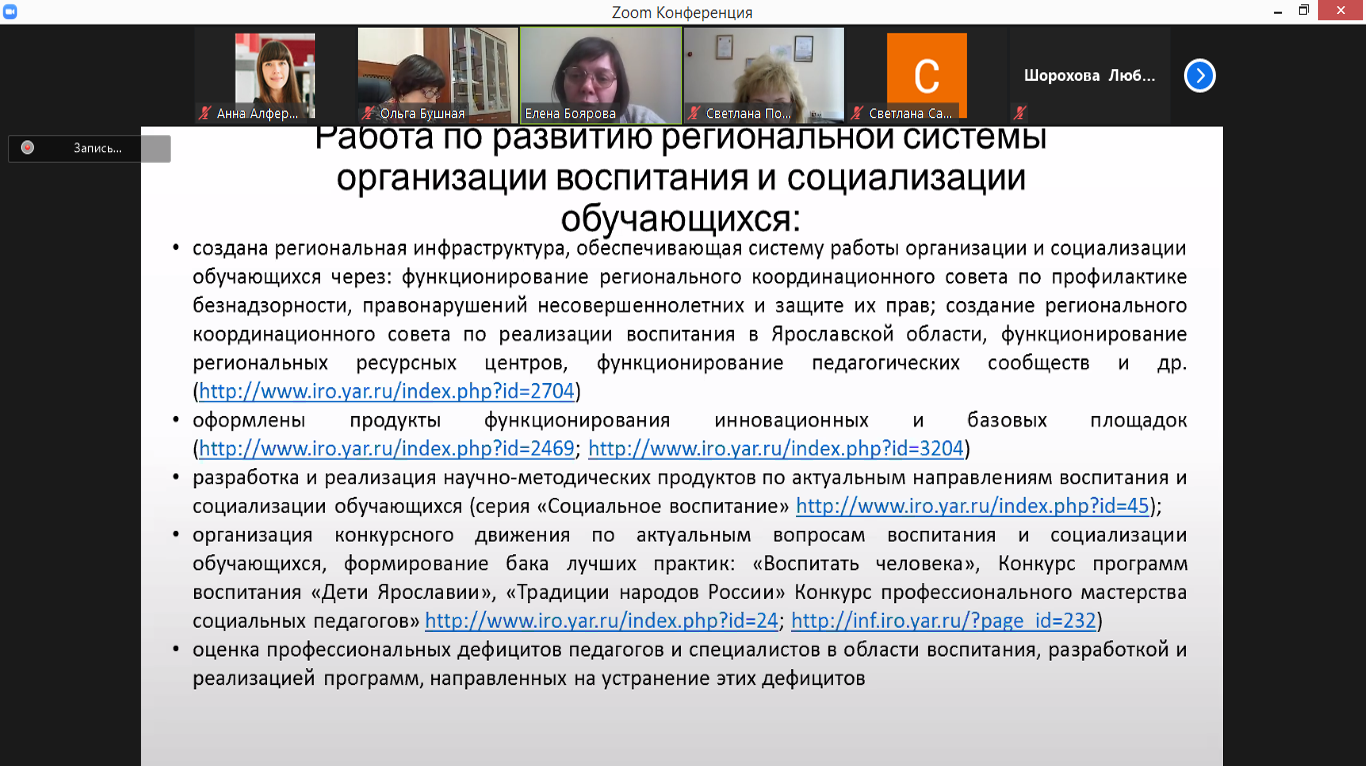
Task: Open link inf.iro.yar.ru/?page_id=232
Action: [944, 621]
